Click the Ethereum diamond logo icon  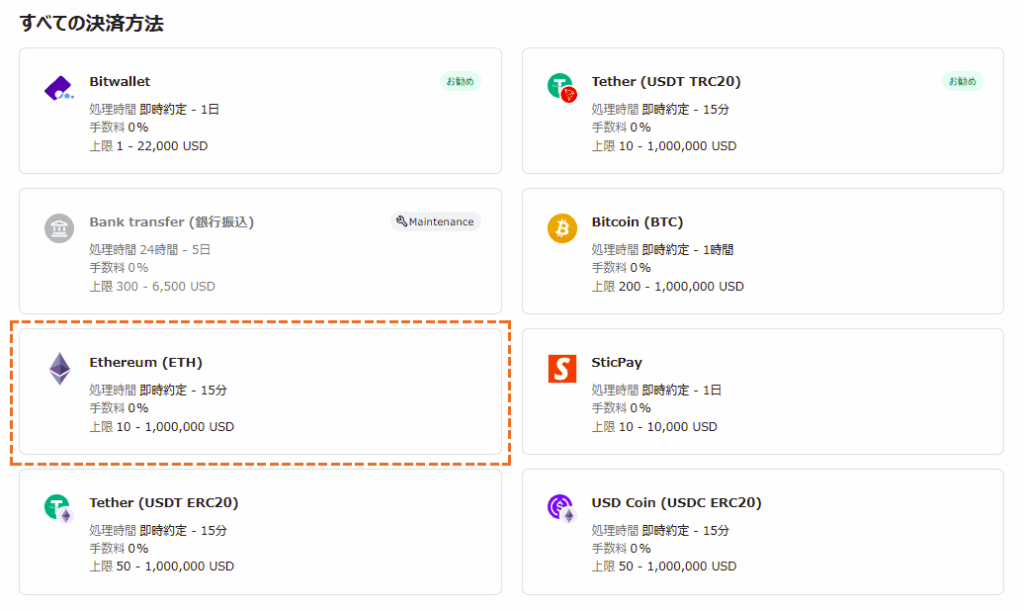pyautogui.click(x=59, y=369)
